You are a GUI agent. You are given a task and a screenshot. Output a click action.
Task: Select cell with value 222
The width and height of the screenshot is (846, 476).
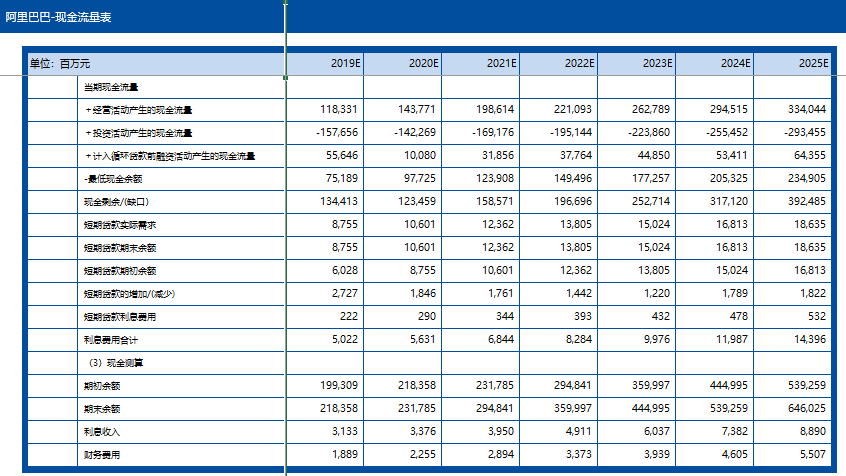(x=324, y=317)
